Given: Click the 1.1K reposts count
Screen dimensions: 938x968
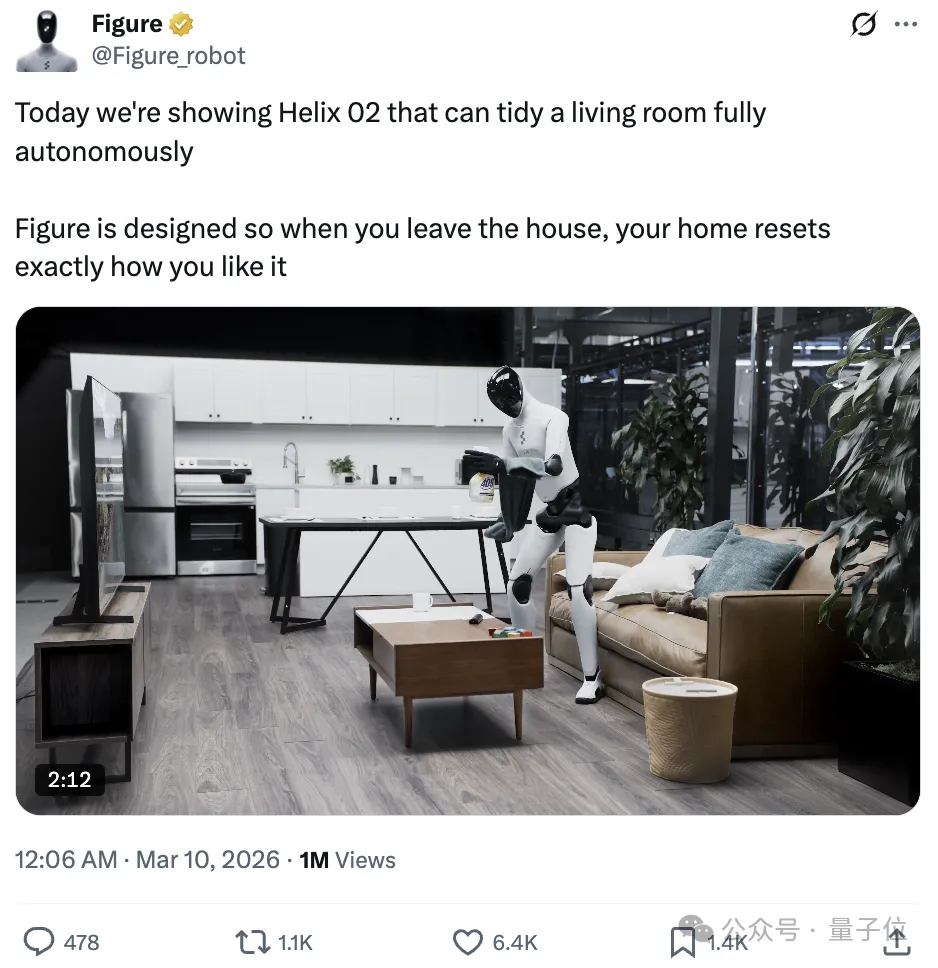Looking at the screenshot, I should [295, 943].
